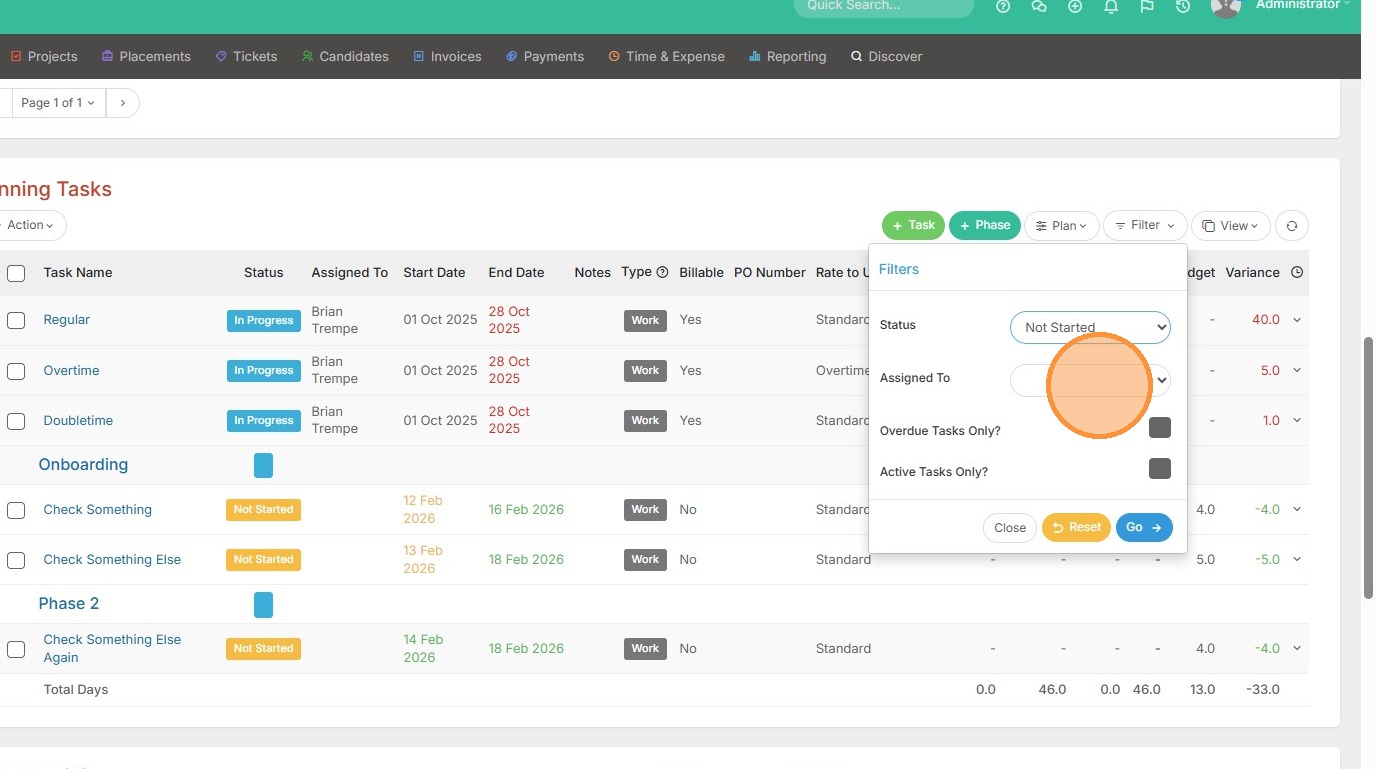Viewport: 1376px width, 769px height.
Task: Open the Reporting menu item
Action: (x=788, y=57)
